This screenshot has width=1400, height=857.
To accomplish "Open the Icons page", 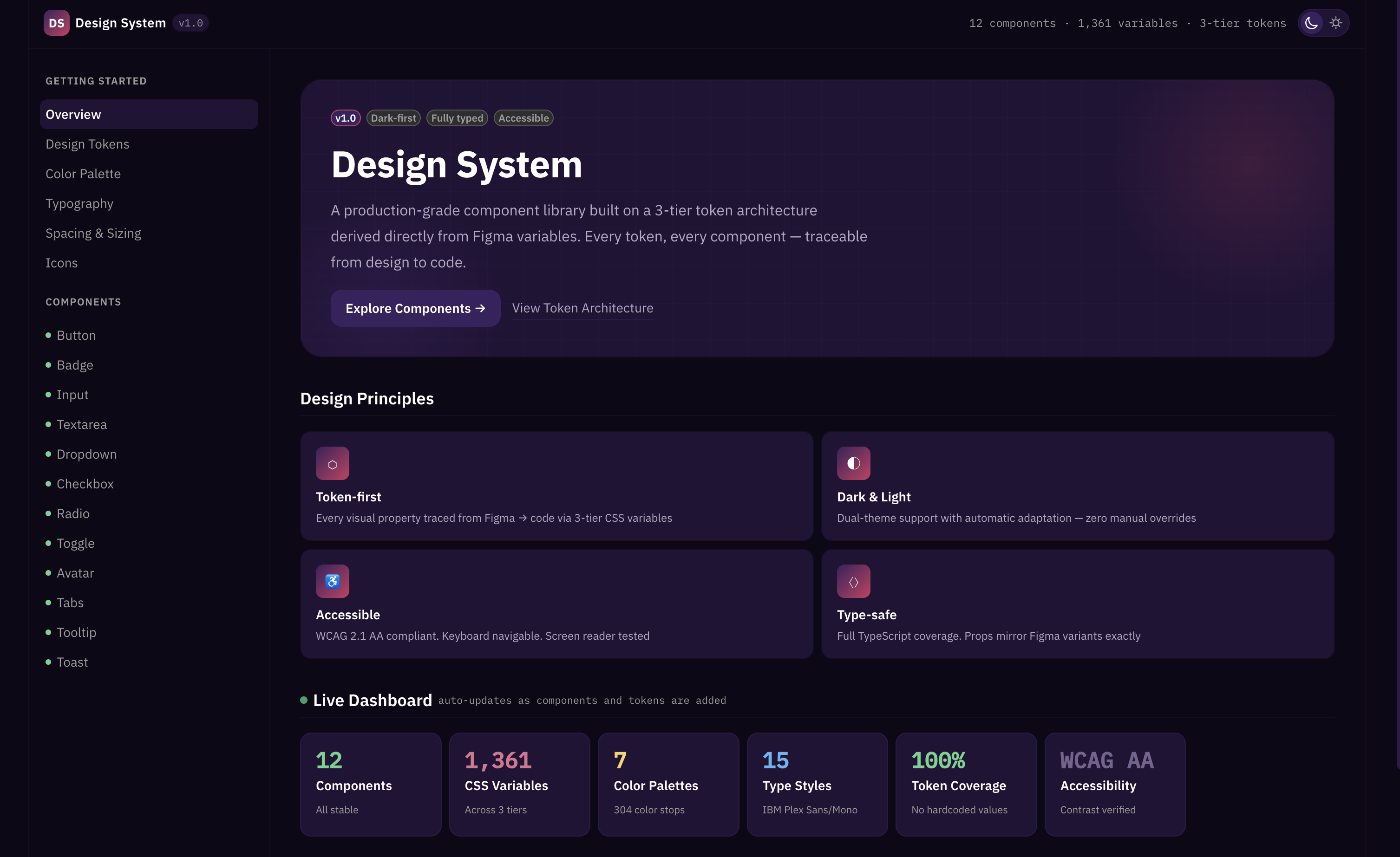I will click(149, 263).
